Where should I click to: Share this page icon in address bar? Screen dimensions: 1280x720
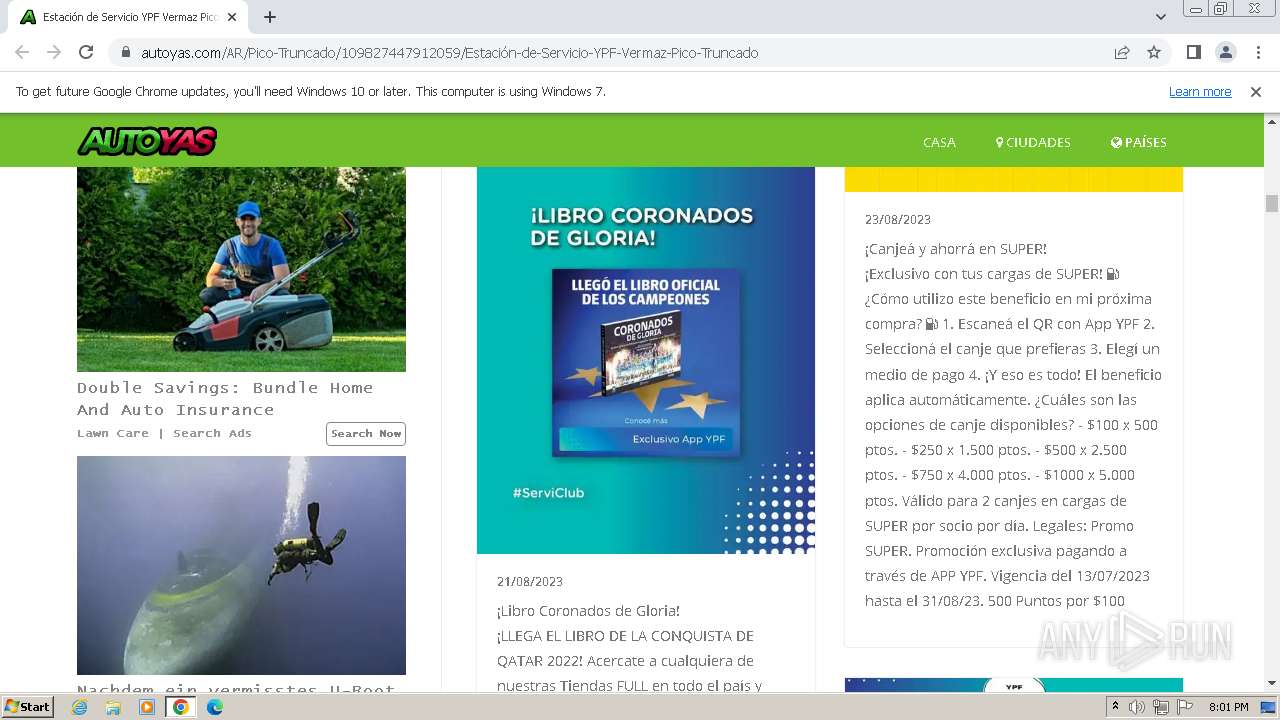point(1122,52)
